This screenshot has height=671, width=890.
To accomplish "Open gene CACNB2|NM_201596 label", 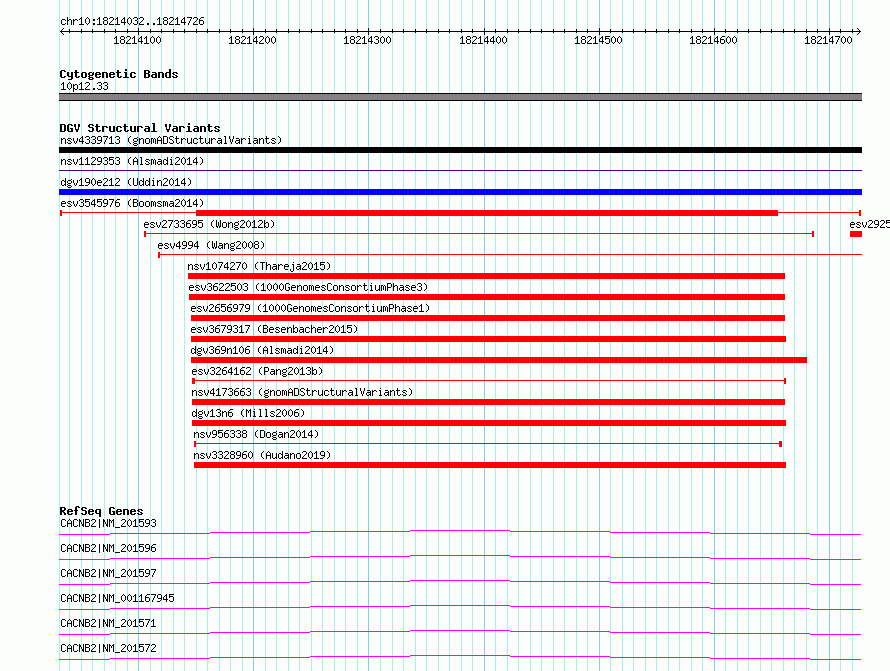I will (x=108, y=548).
